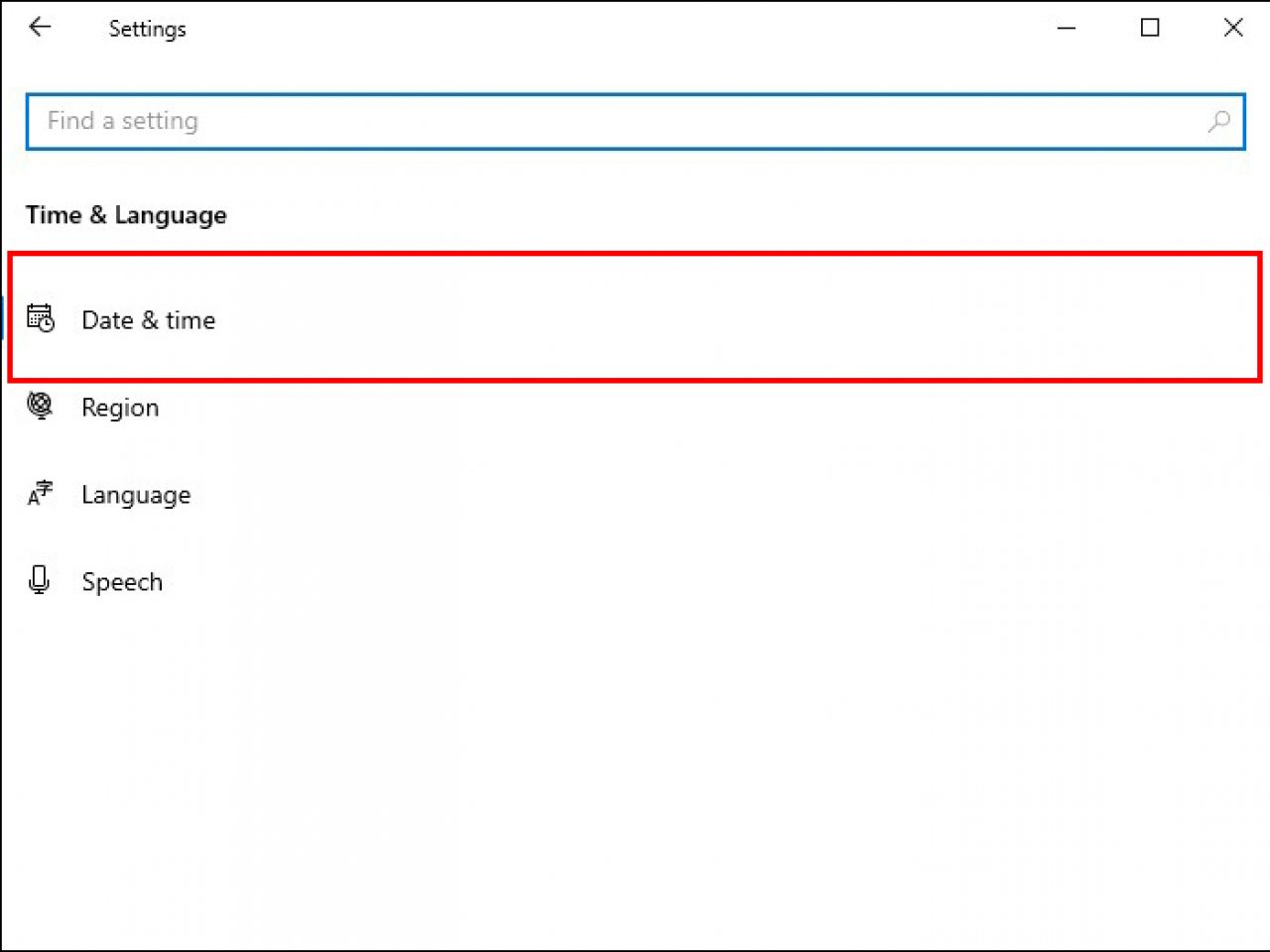Click the Settings title text
Screen dimensions: 1270x952
point(147,29)
